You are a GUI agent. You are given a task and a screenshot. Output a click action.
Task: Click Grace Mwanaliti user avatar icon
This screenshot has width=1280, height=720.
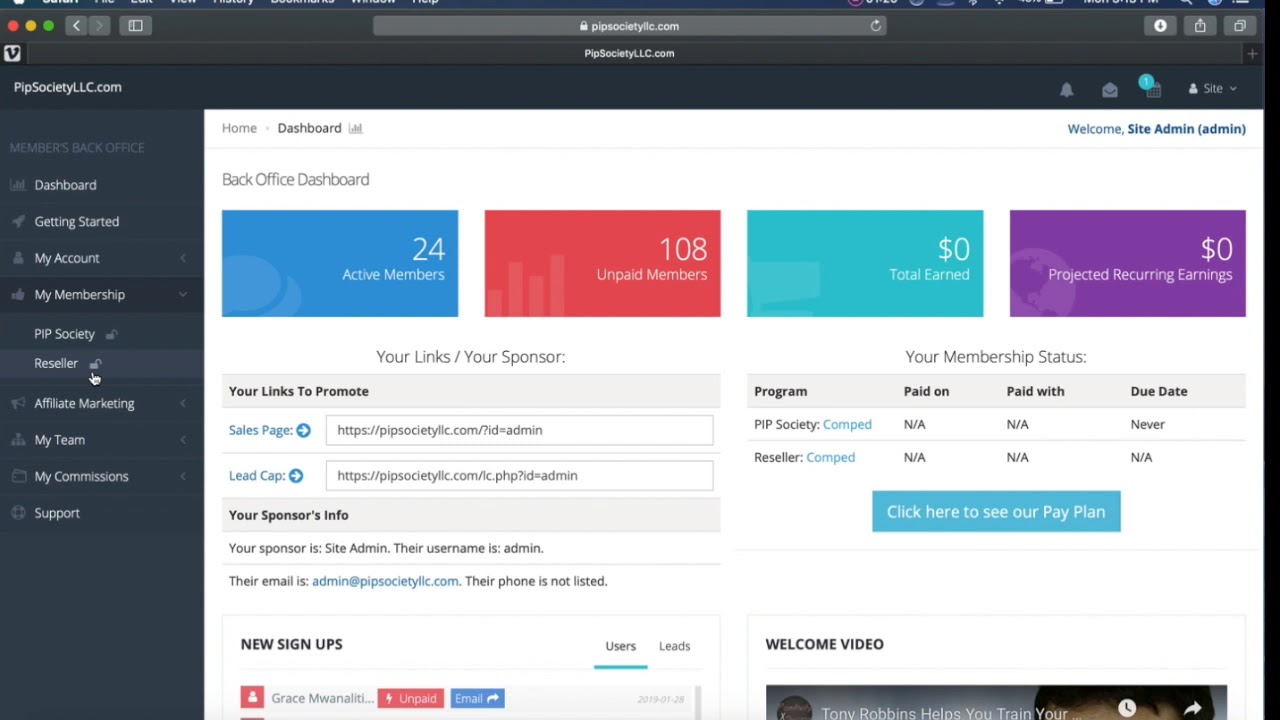[252, 698]
